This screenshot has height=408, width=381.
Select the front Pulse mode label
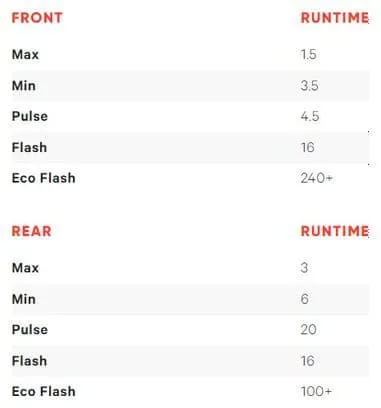(30, 116)
